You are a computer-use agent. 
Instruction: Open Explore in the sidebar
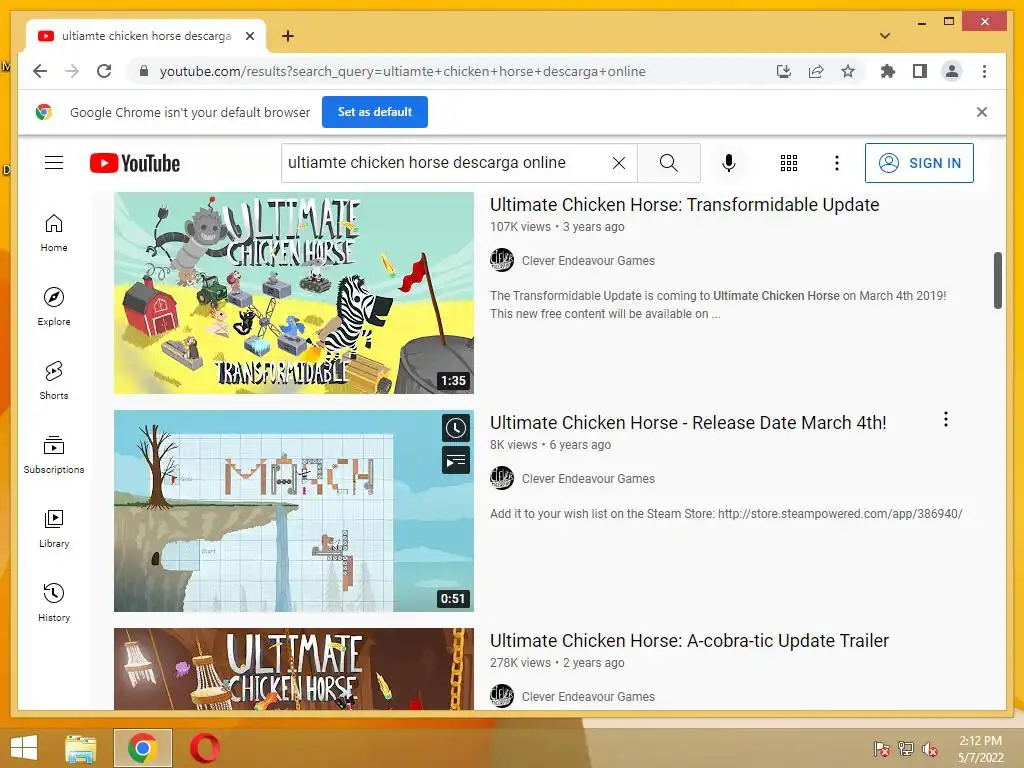click(x=54, y=307)
